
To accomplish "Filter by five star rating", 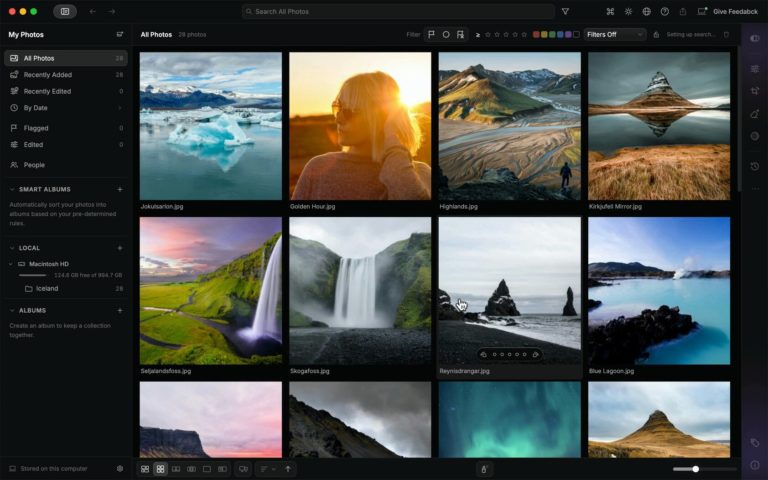I will (x=524, y=34).
